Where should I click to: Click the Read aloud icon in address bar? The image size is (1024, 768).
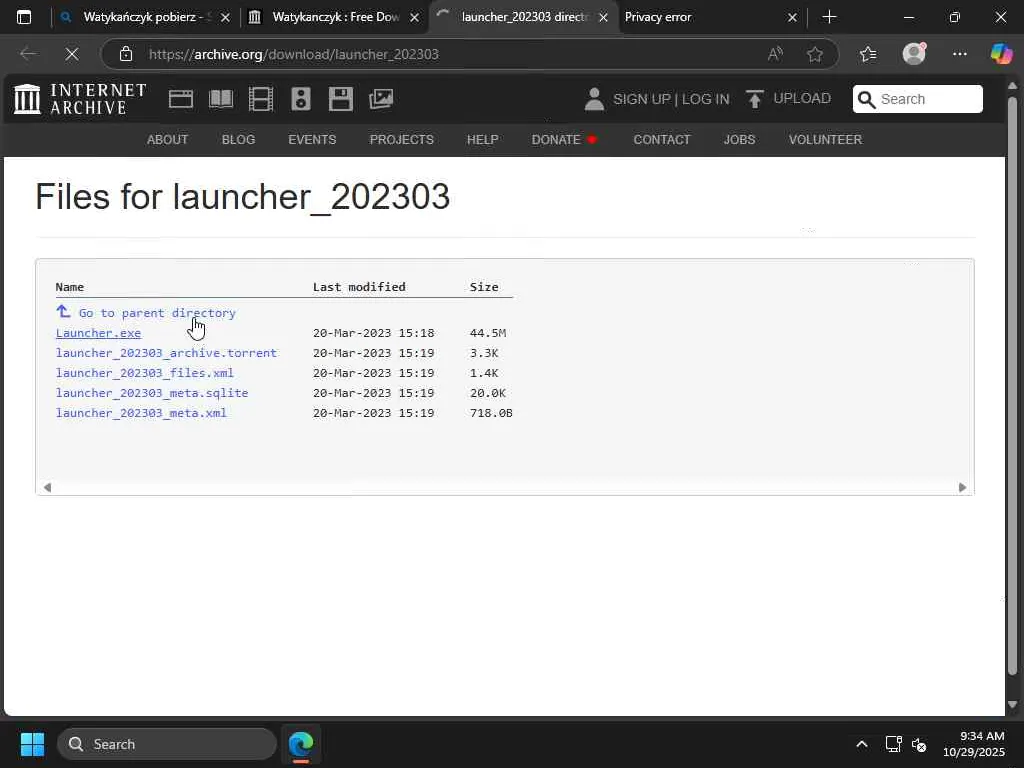[x=775, y=54]
